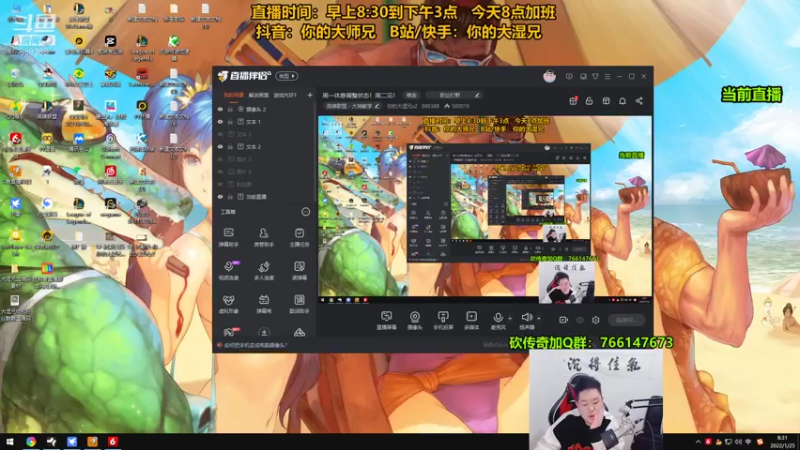Toggle lock on 当前直播 layer

[x=230, y=196]
